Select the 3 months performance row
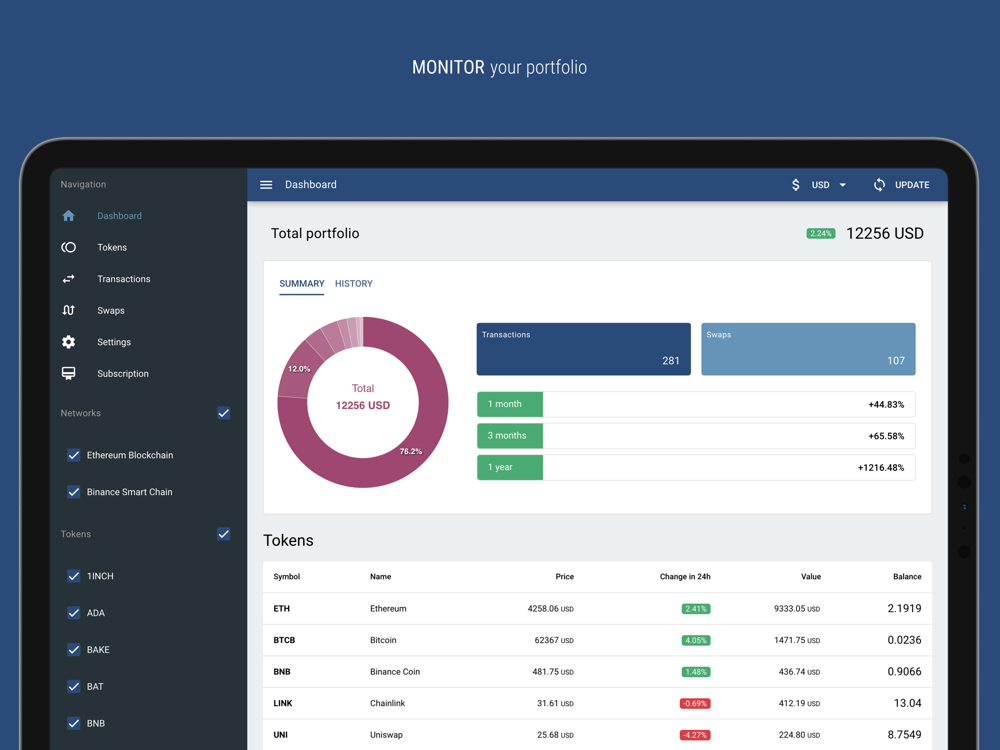 pyautogui.click(x=696, y=436)
